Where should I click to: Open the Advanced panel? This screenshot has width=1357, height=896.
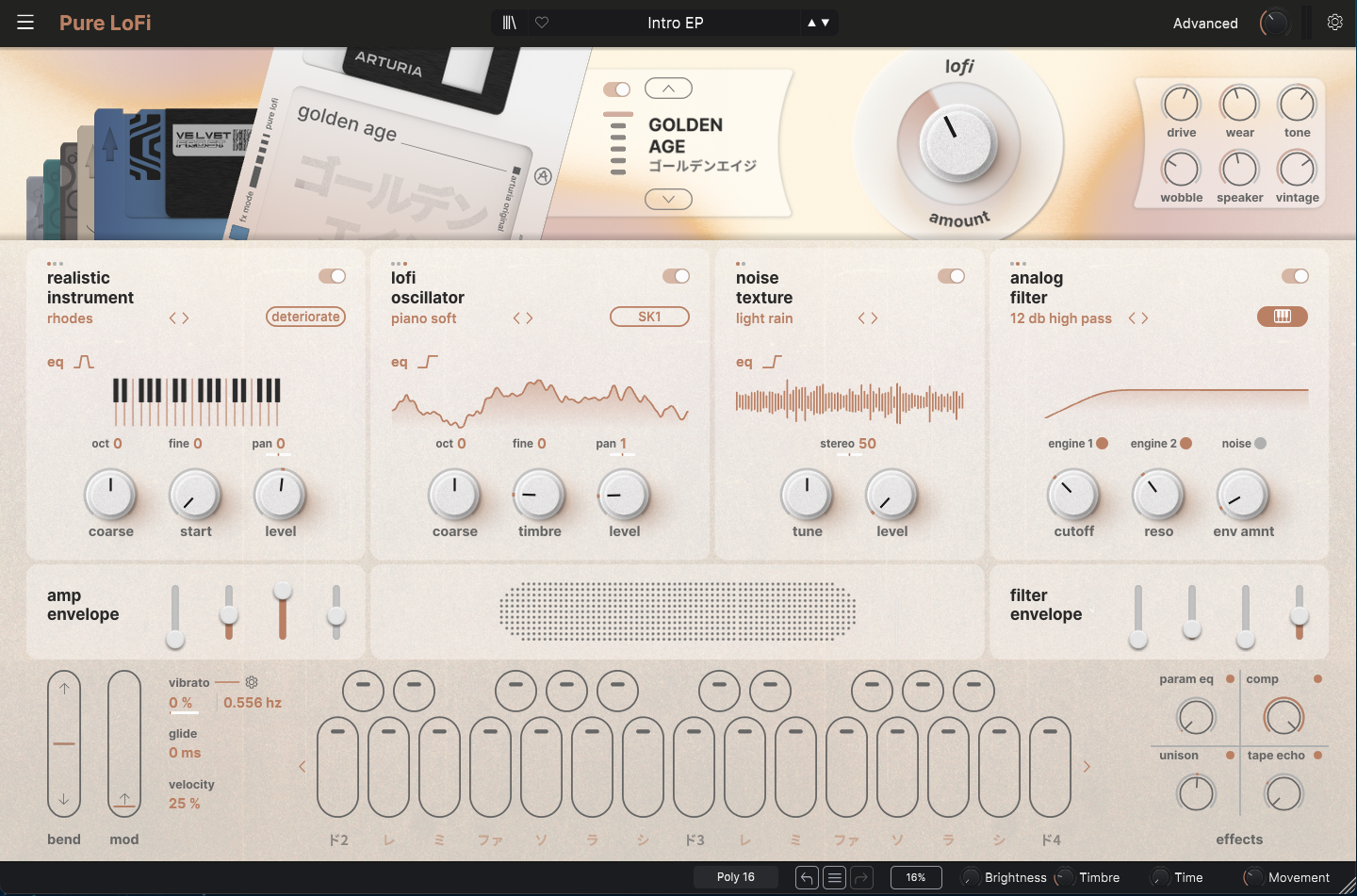pyautogui.click(x=1205, y=24)
